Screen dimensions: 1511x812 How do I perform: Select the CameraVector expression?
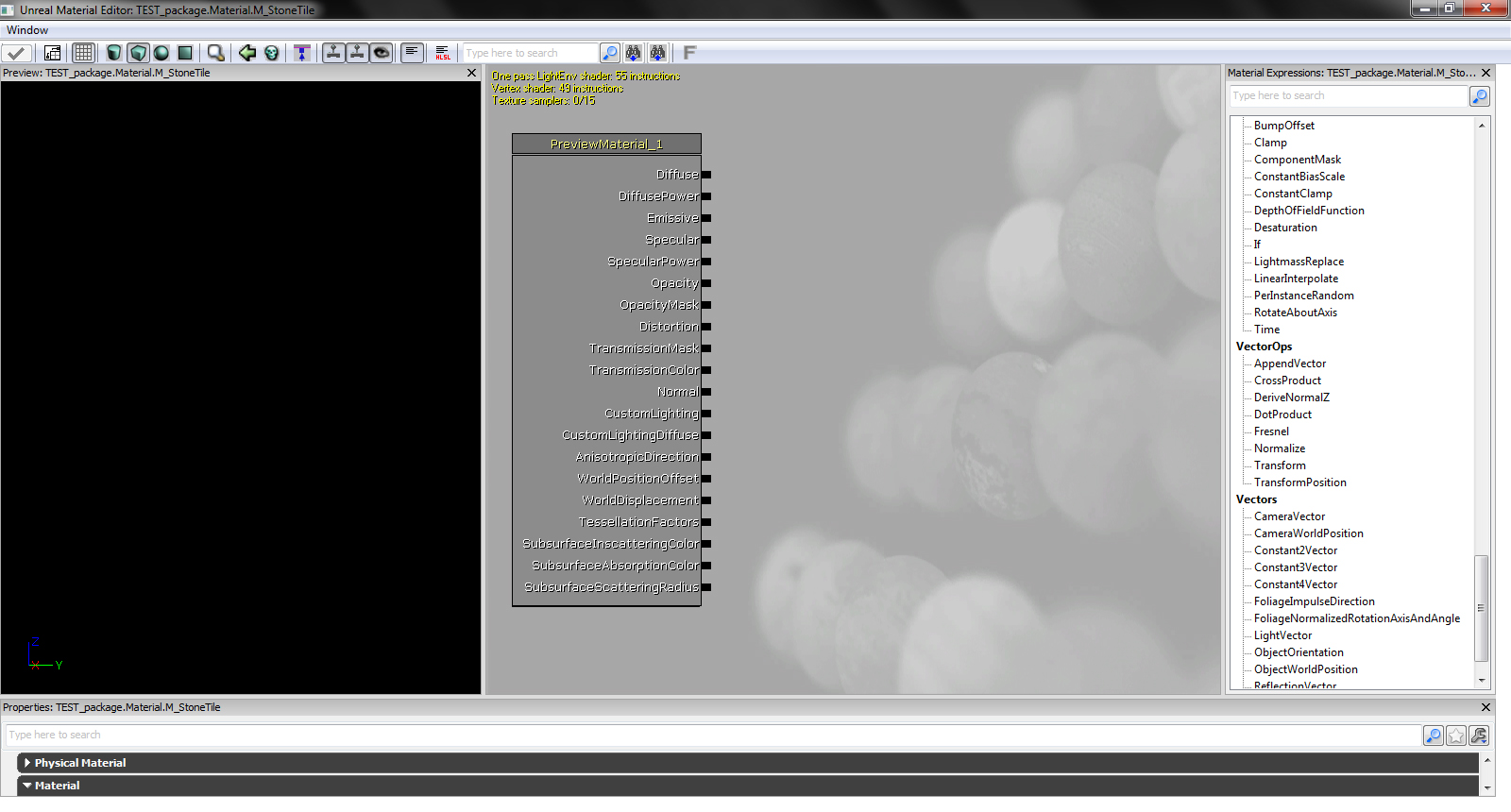point(1289,516)
